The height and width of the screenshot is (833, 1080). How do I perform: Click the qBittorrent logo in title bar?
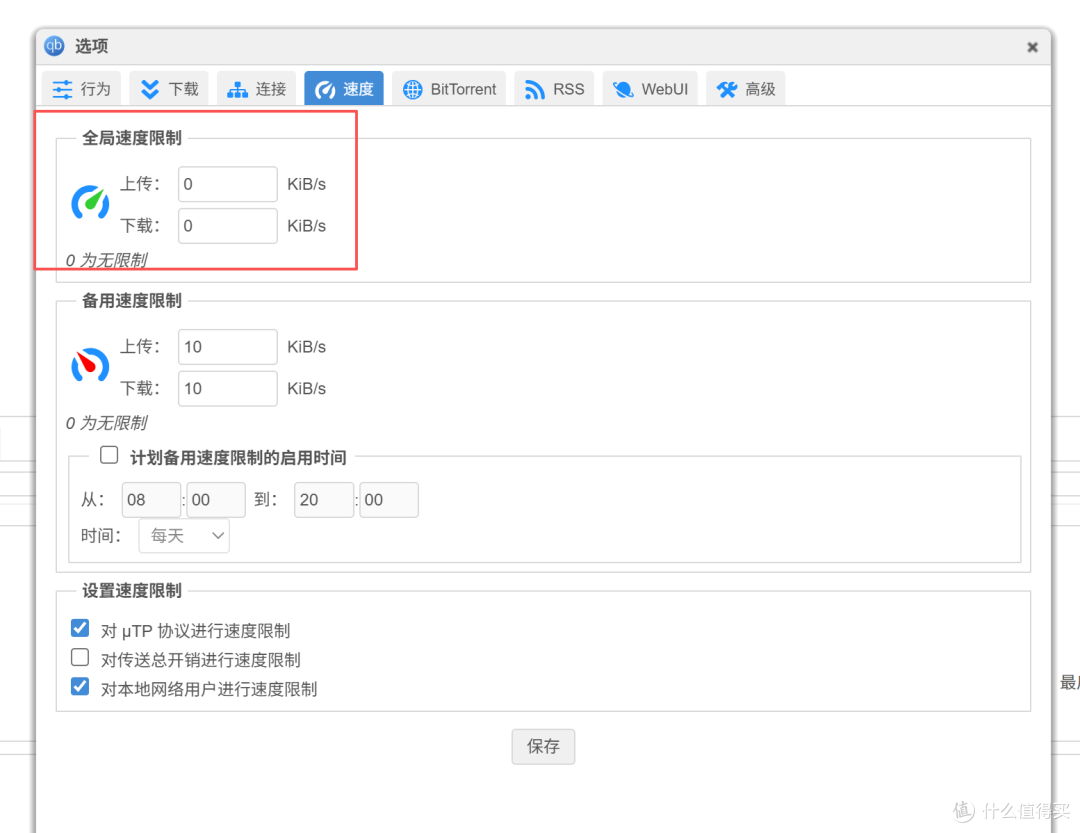pyautogui.click(x=54, y=46)
